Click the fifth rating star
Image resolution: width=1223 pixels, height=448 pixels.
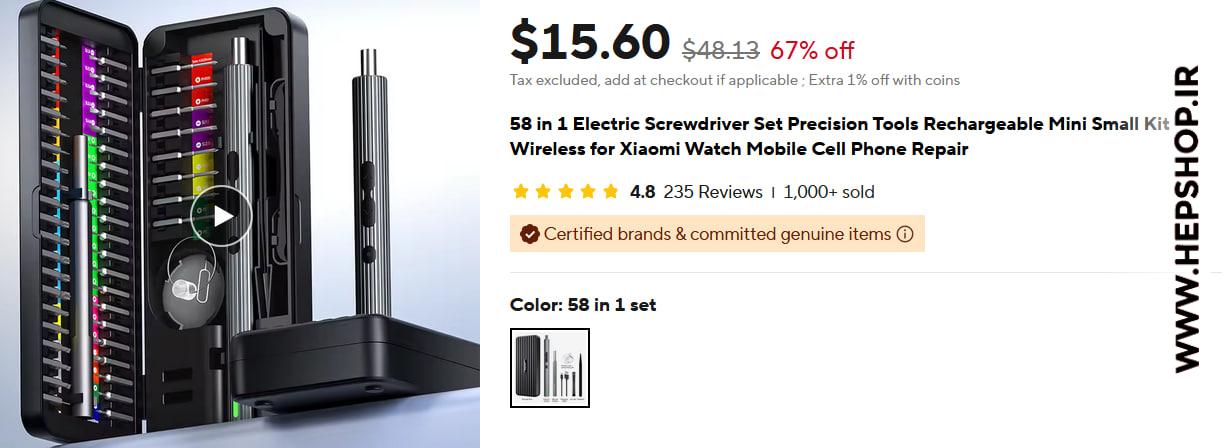(x=610, y=192)
